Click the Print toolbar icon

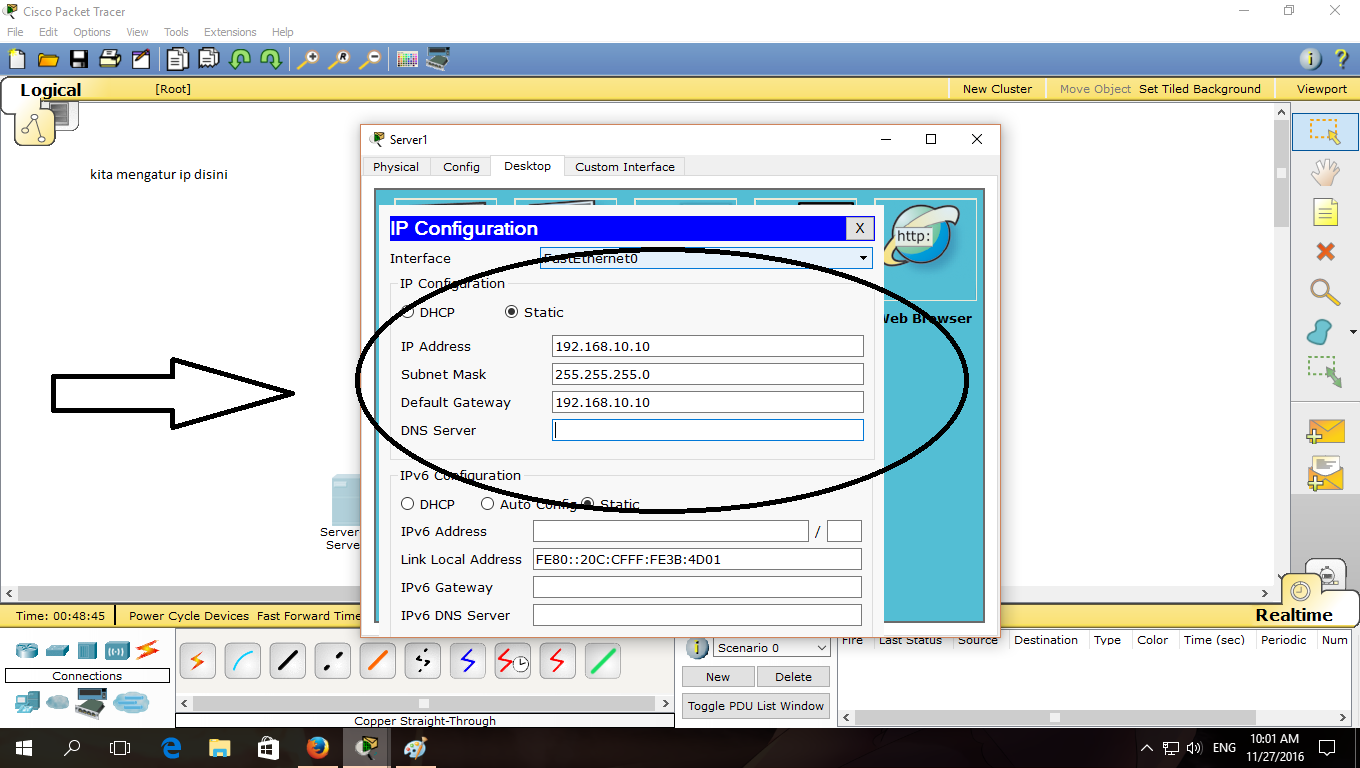click(x=109, y=59)
